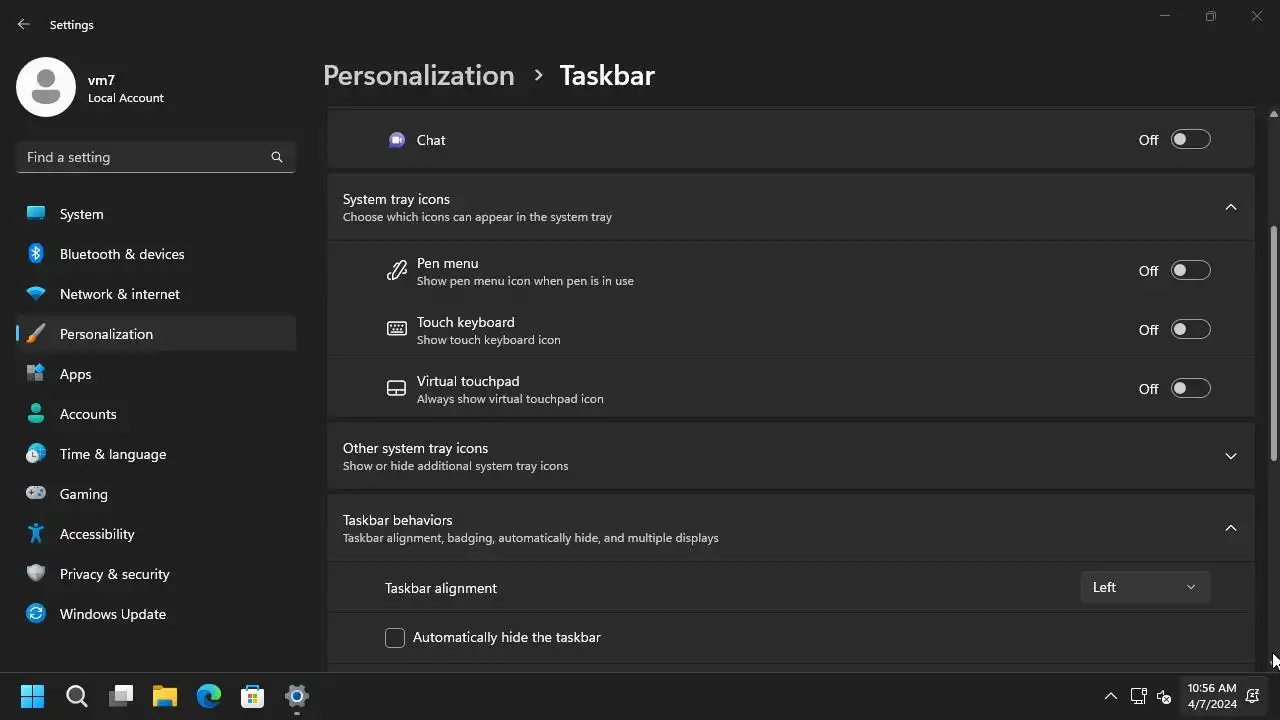Open File Explorer from the taskbar
Screen dimensions: 1280x720
tap(165, 696)
